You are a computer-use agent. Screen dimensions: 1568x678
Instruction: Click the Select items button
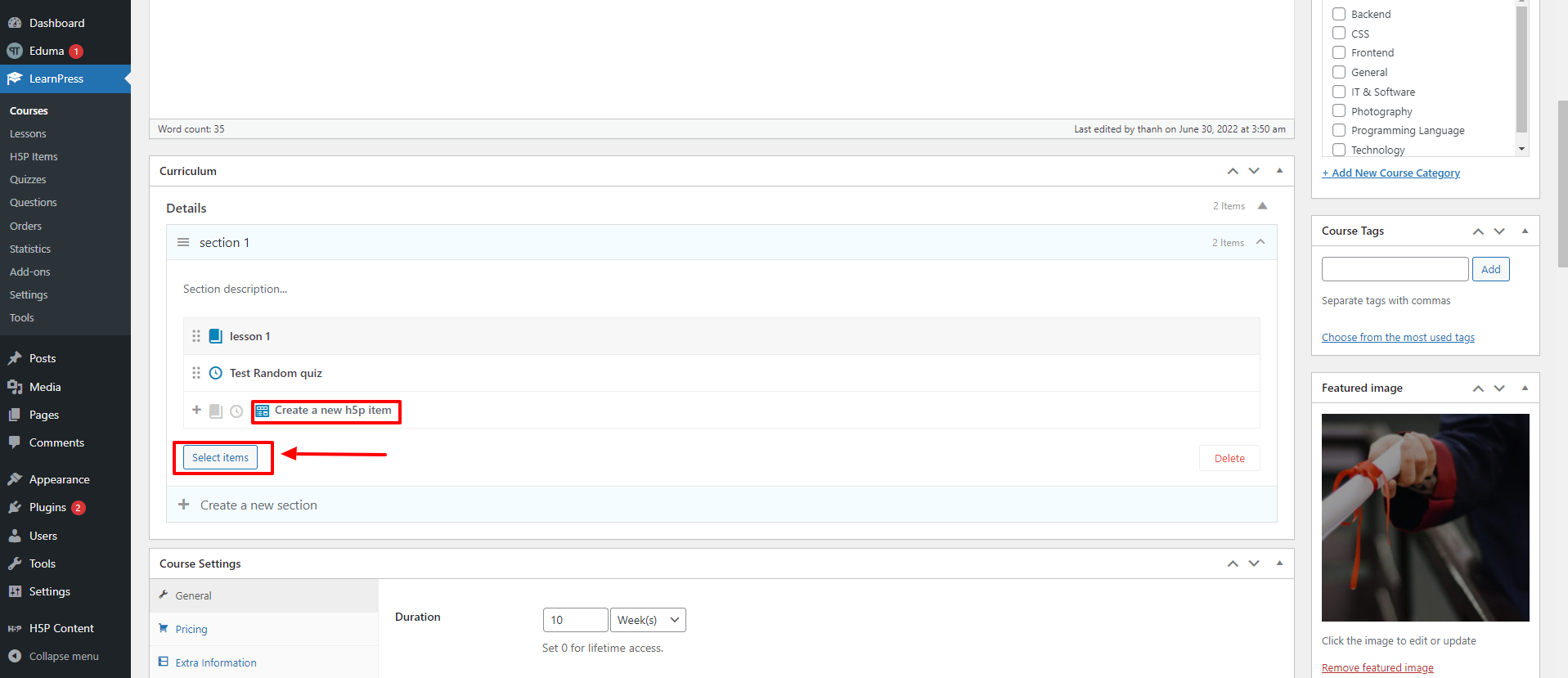[x=221, y=457]
